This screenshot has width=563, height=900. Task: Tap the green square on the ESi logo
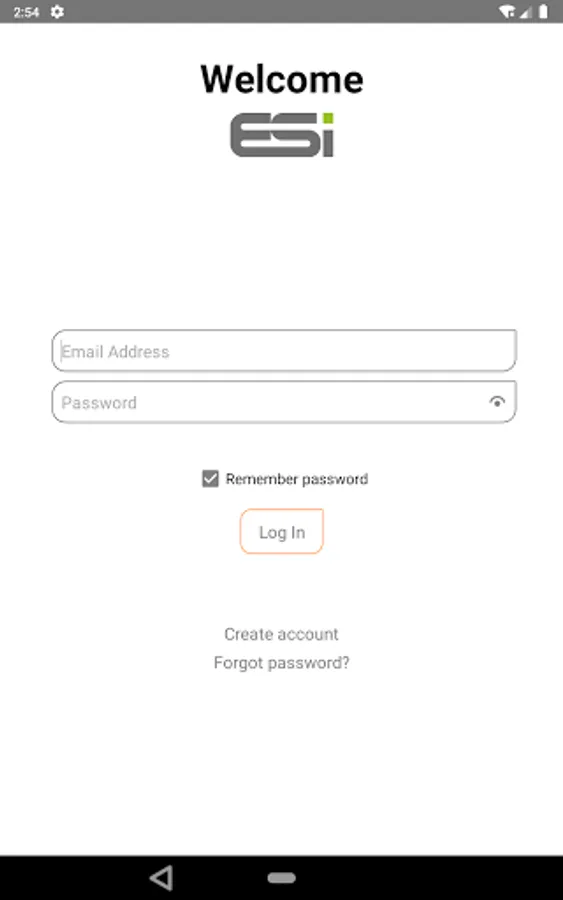tap(328, 118)
